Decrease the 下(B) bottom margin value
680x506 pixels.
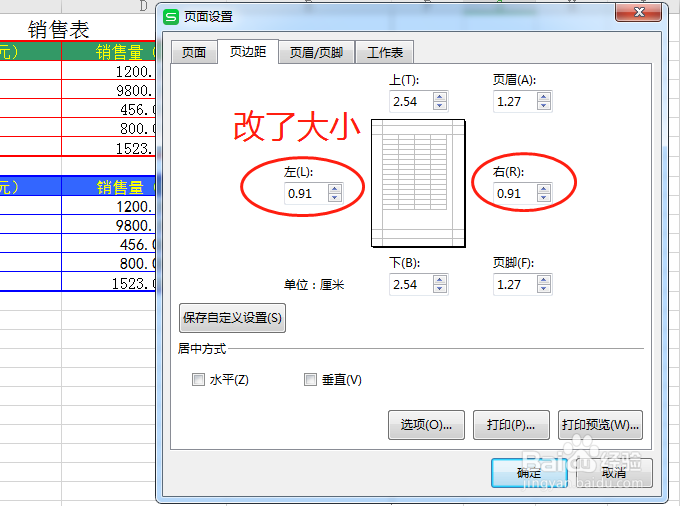click(x=440, y=289)
